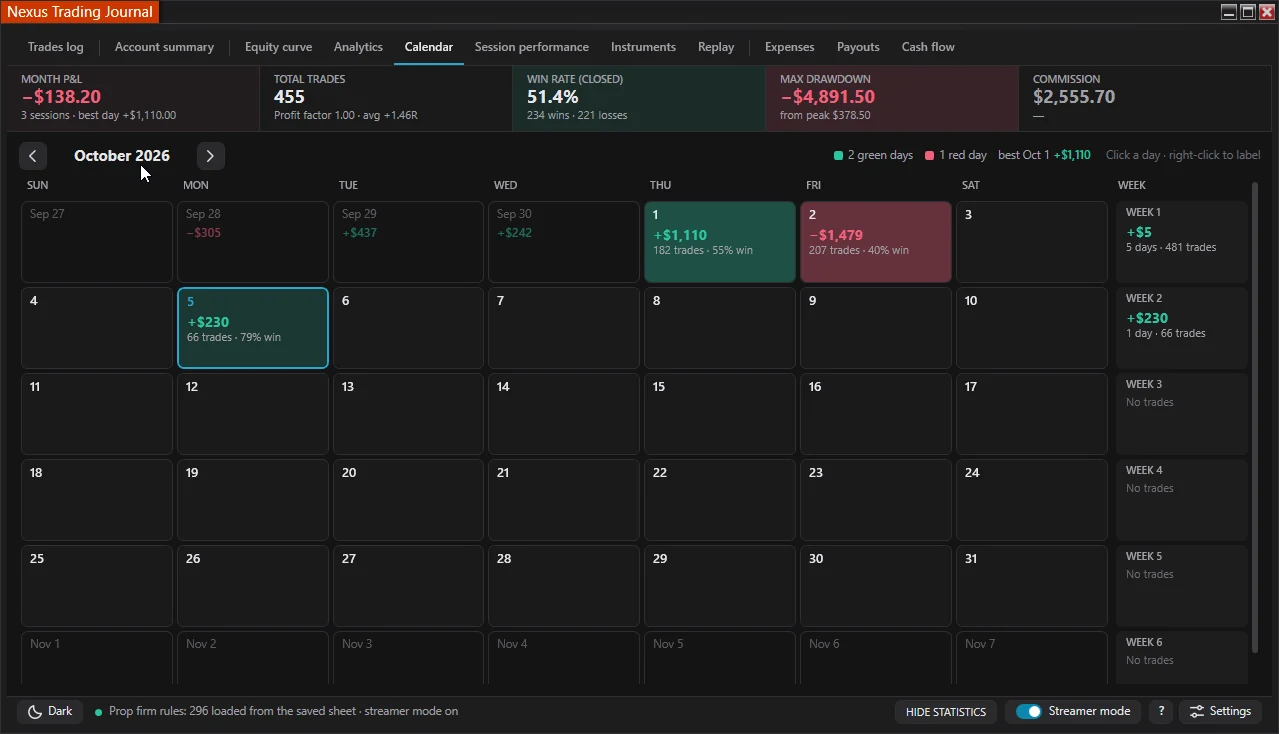Screen dimensions: 1279x734
Task: Go to the next month
Action: [210, 156]
